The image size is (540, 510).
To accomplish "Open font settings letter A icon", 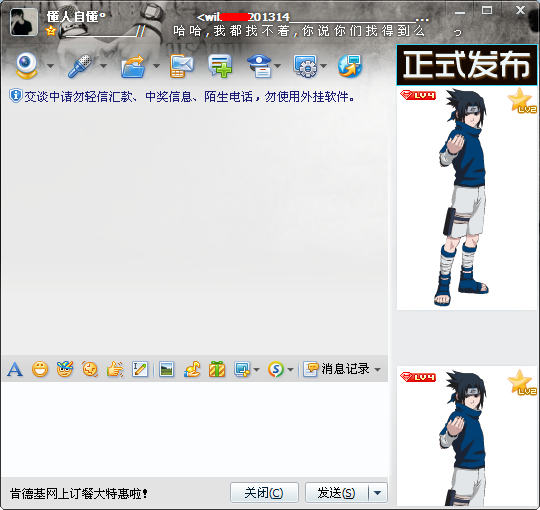I will 15,370.
